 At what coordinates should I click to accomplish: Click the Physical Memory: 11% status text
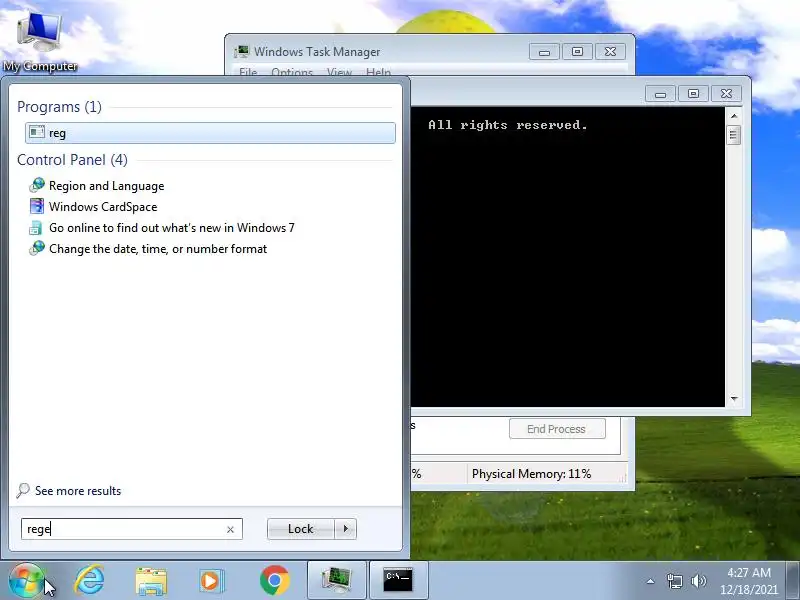coord(532,474)
